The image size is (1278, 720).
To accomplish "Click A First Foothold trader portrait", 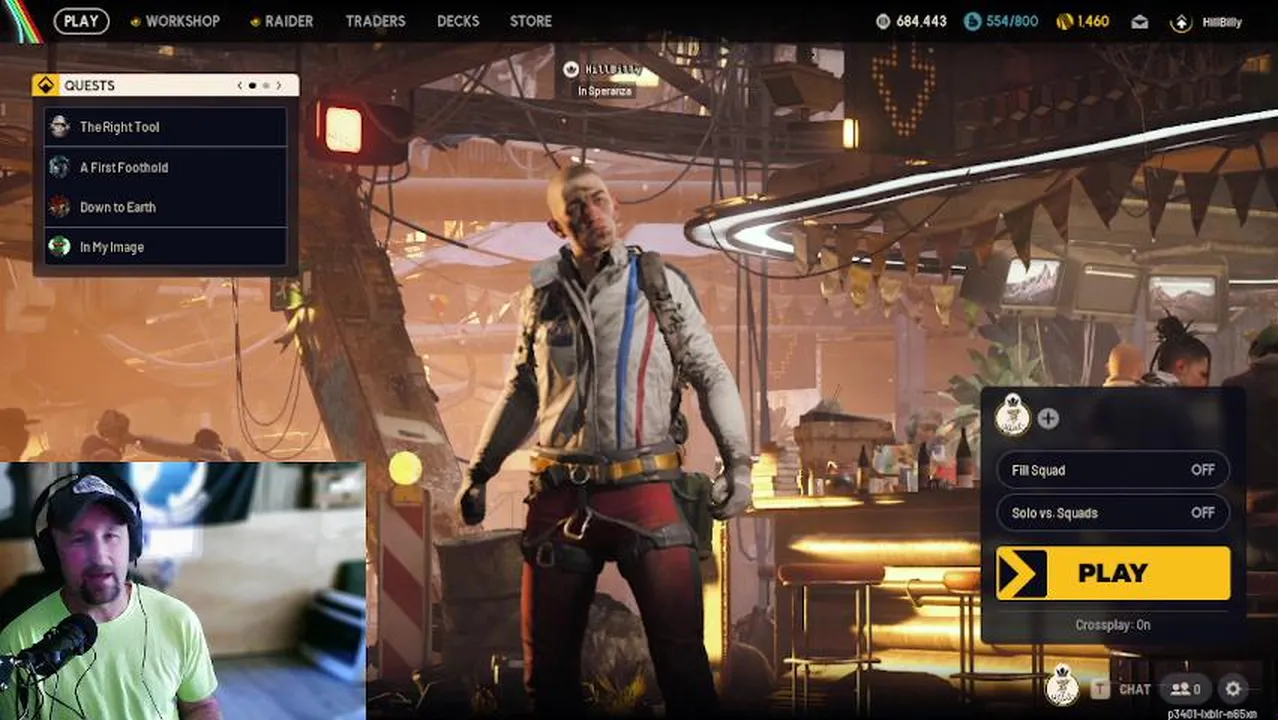I will pyautogui.click(x=60, y=167).
